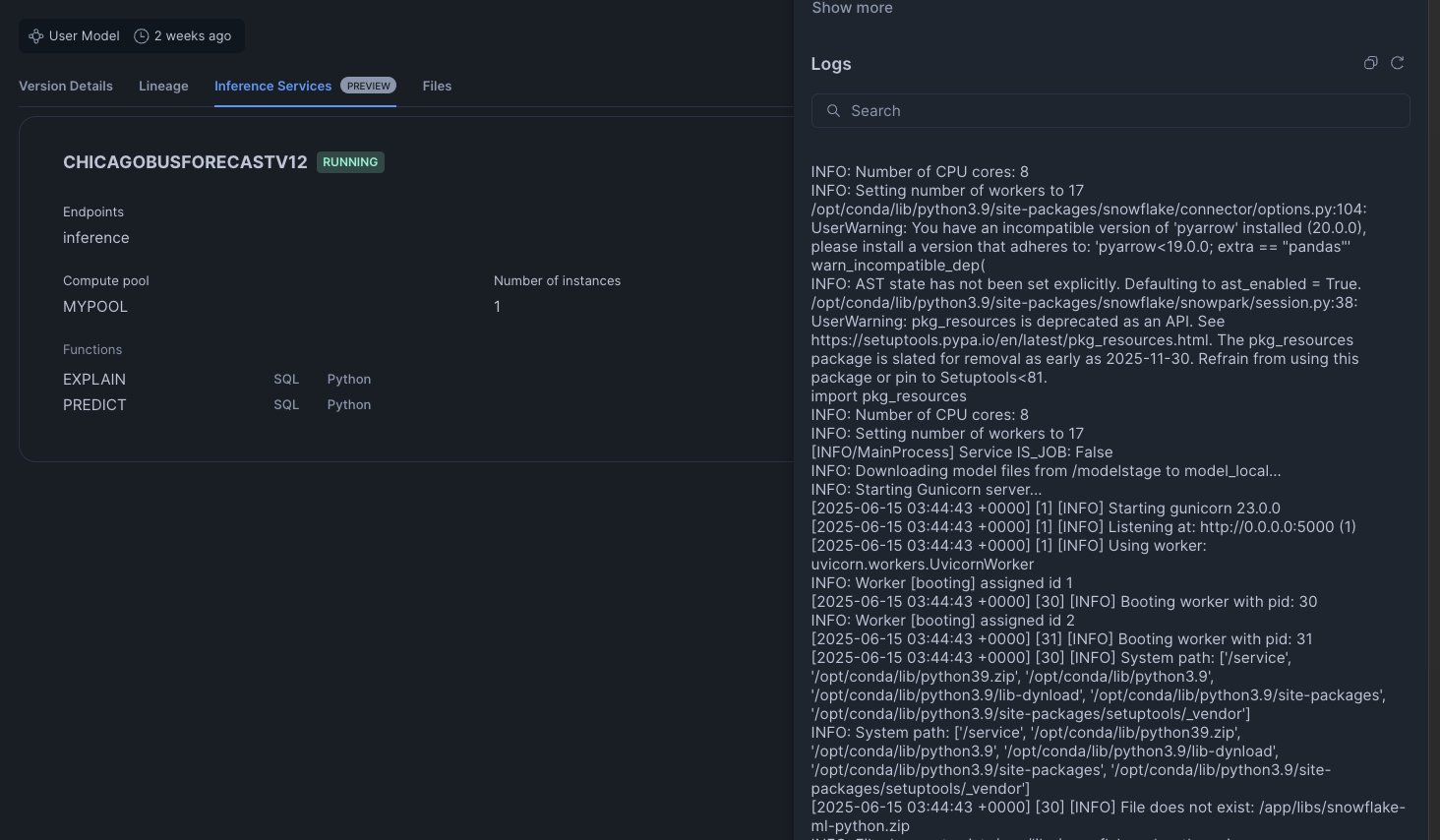
Task: Open Python snippet for PREDICT function
Action: coord(349,405)
